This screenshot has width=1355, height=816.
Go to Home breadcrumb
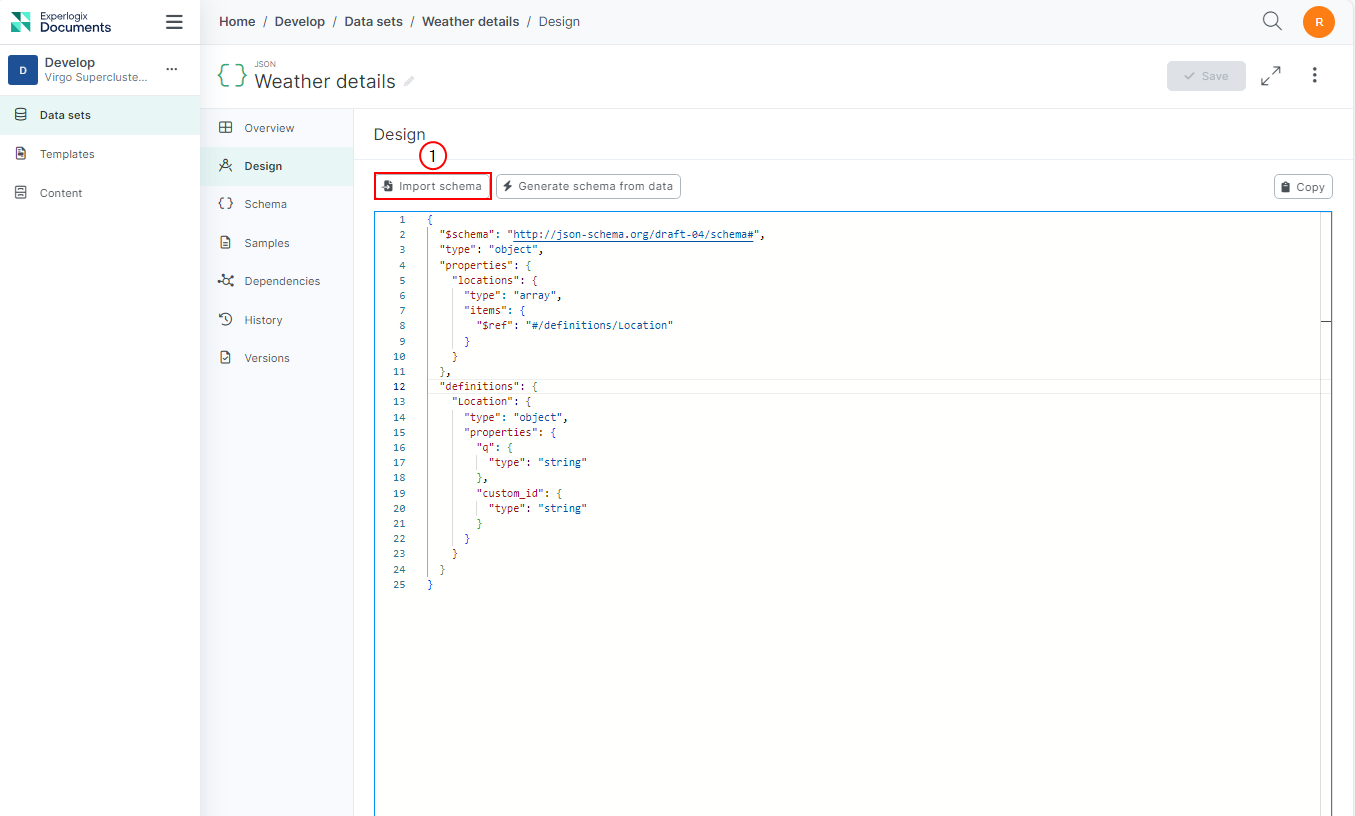[x=237, y=22]
